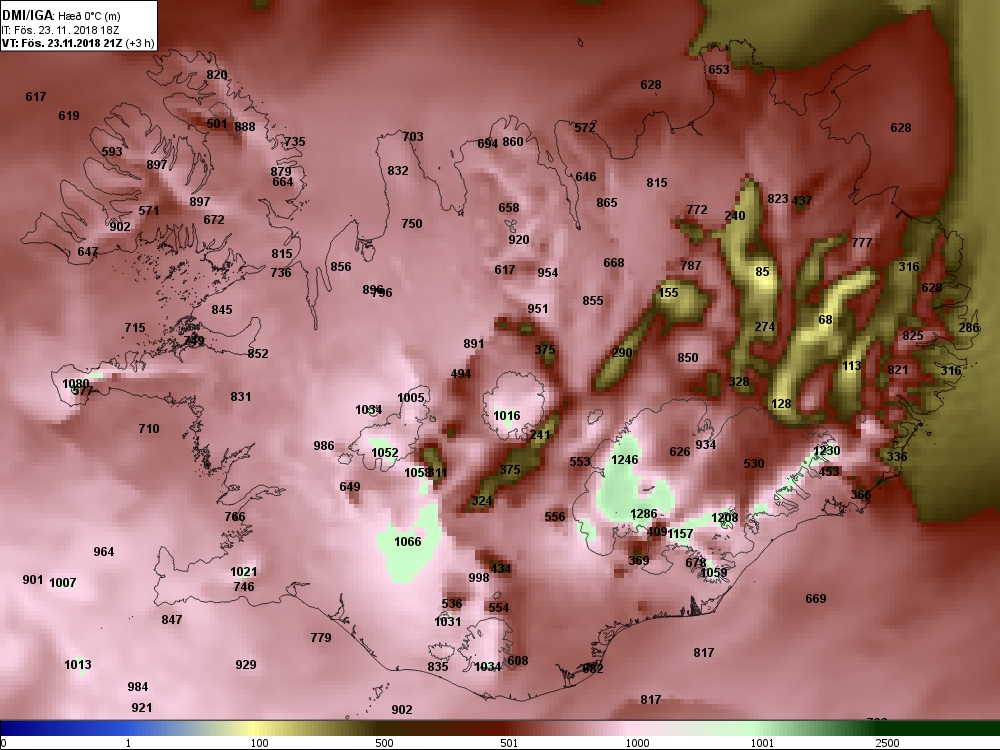Select the 85 value in the yellow valley
Viewport: 1000px width, 750px height.
pyautogui.click(x=762, y=272)
